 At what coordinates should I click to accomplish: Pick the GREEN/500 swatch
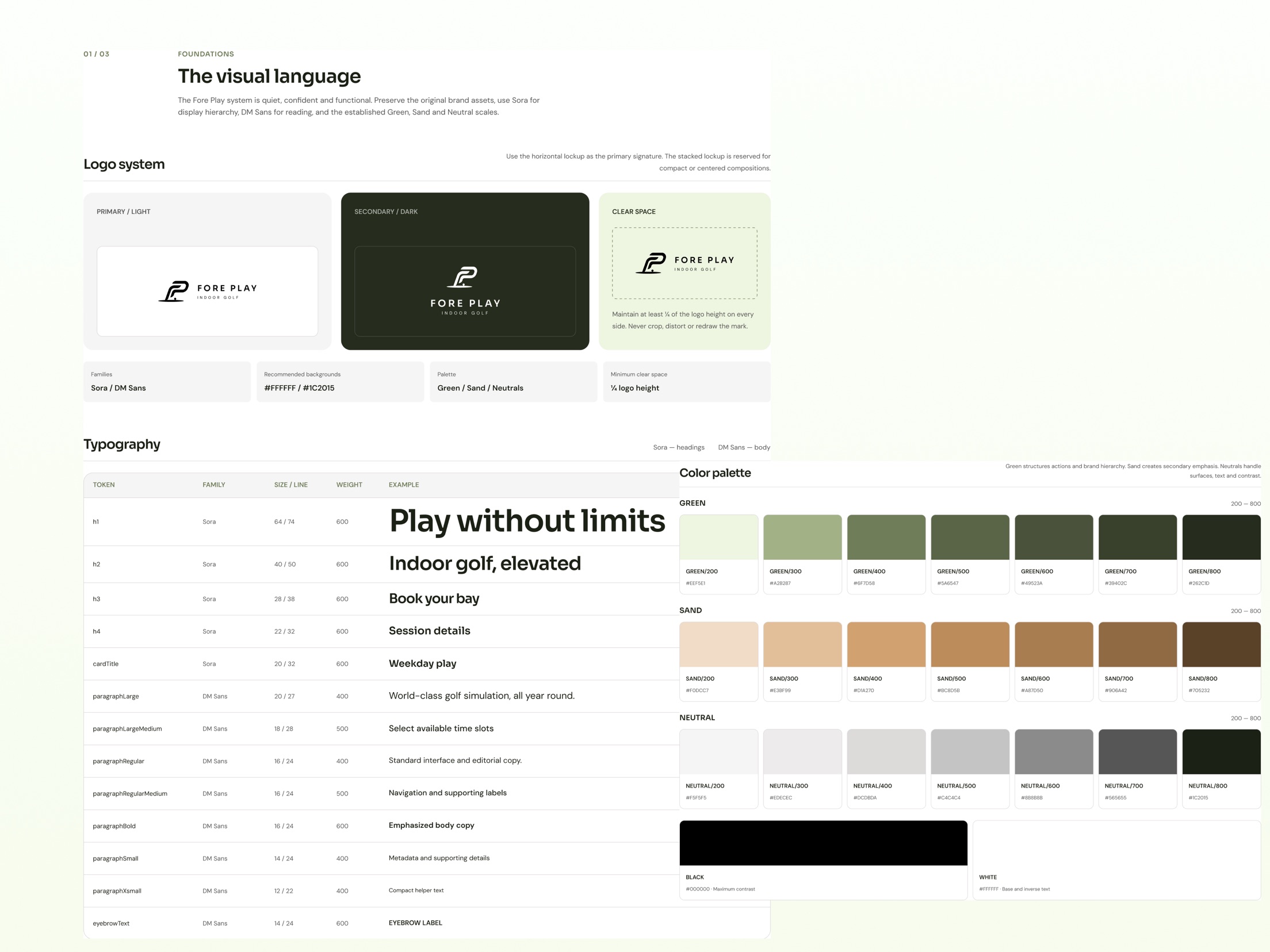pyautogui.click(x=970, y=554)
